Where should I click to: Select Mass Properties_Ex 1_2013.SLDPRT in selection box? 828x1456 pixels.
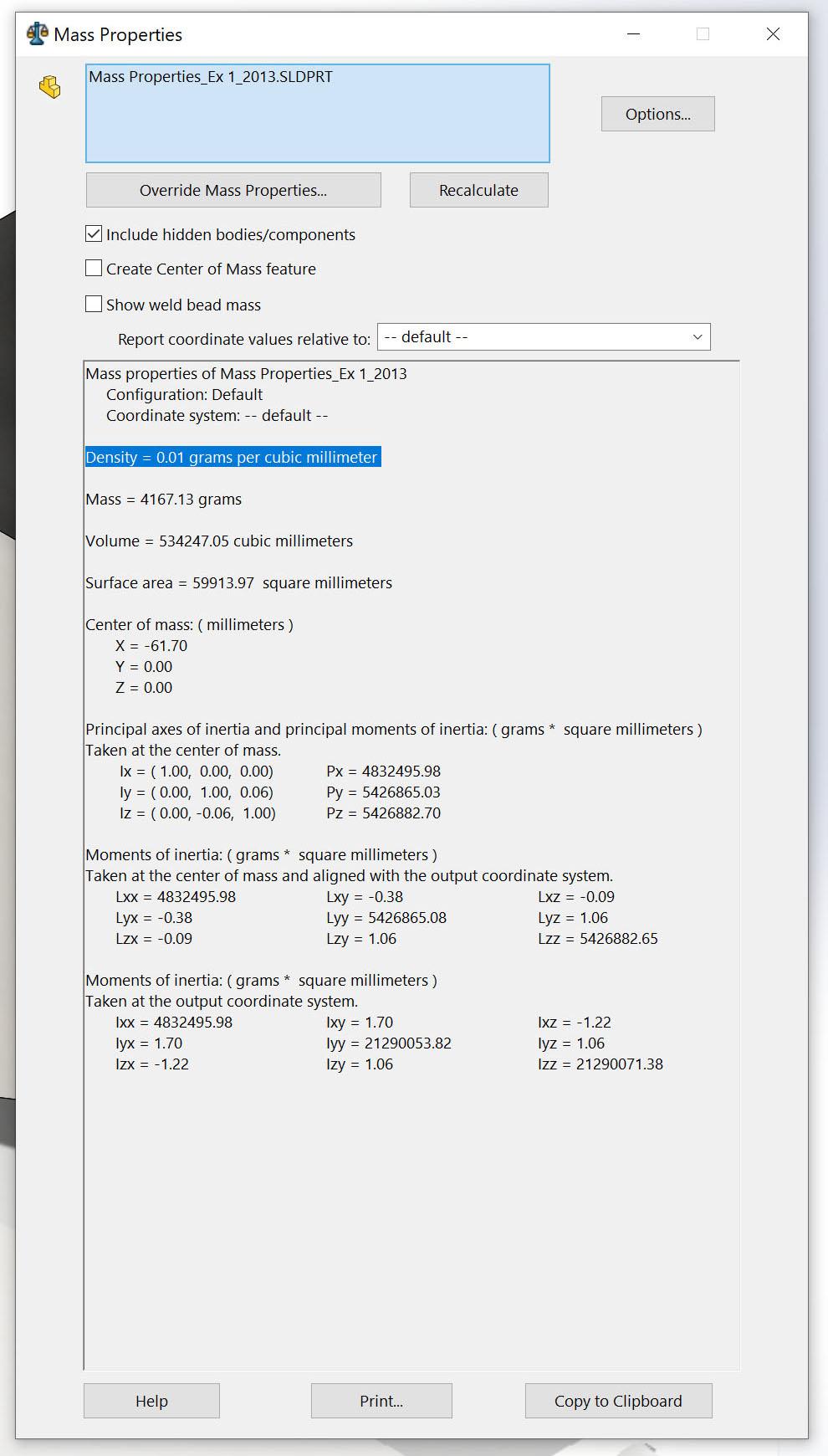tap(211, 77)
